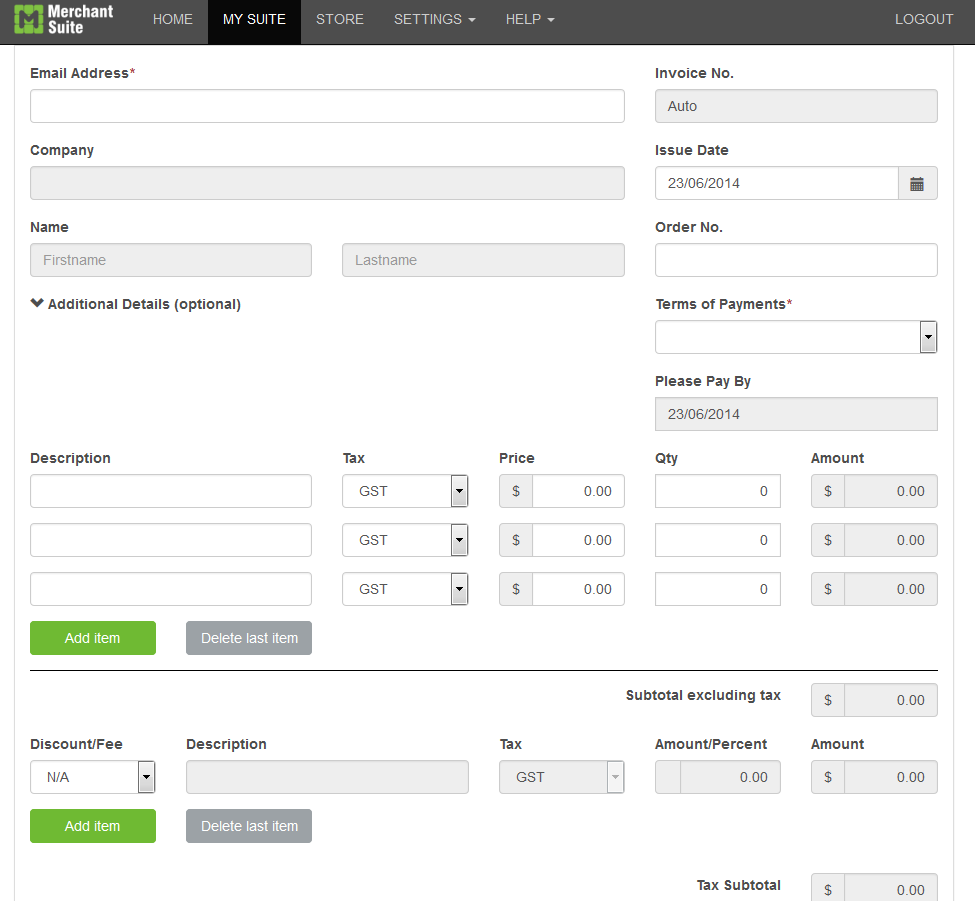The image size is (975, 901).
Task: Open the third item's GST tax dropdown
Action: pos(405,589)
